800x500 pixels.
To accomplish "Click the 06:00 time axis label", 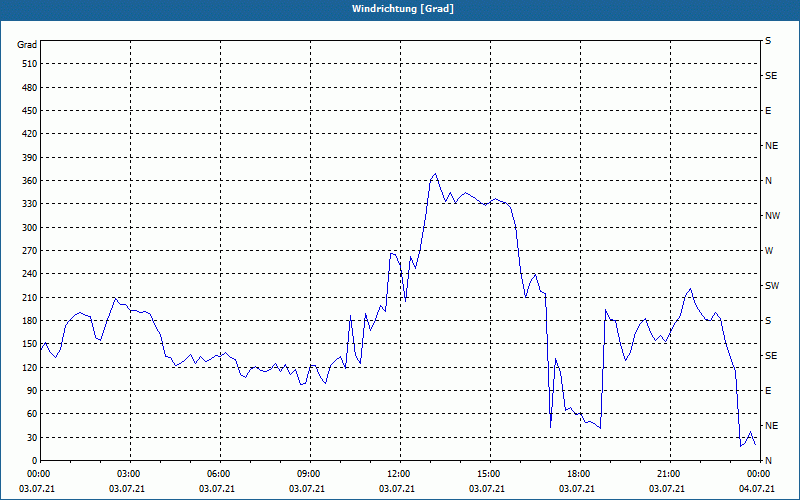I will tap(220, 474).
